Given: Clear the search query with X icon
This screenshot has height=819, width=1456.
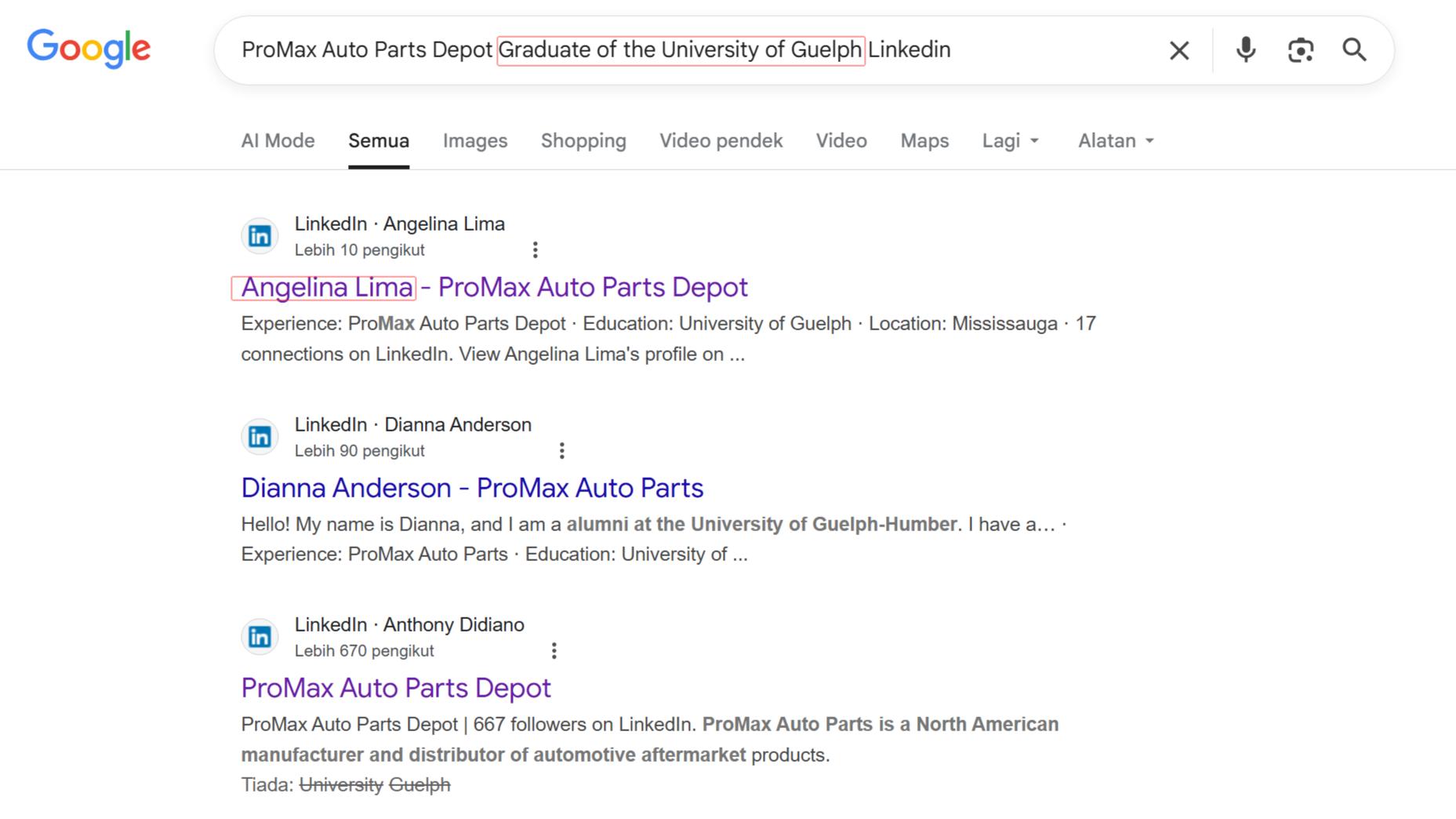Looking at the screenshot, I should (x=1179, y=50).
